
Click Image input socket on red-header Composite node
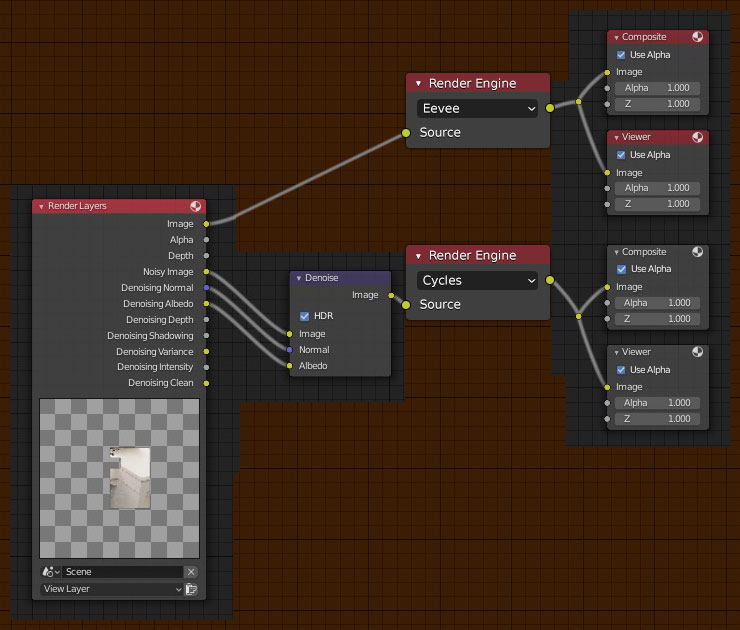[x=607, y=73]
